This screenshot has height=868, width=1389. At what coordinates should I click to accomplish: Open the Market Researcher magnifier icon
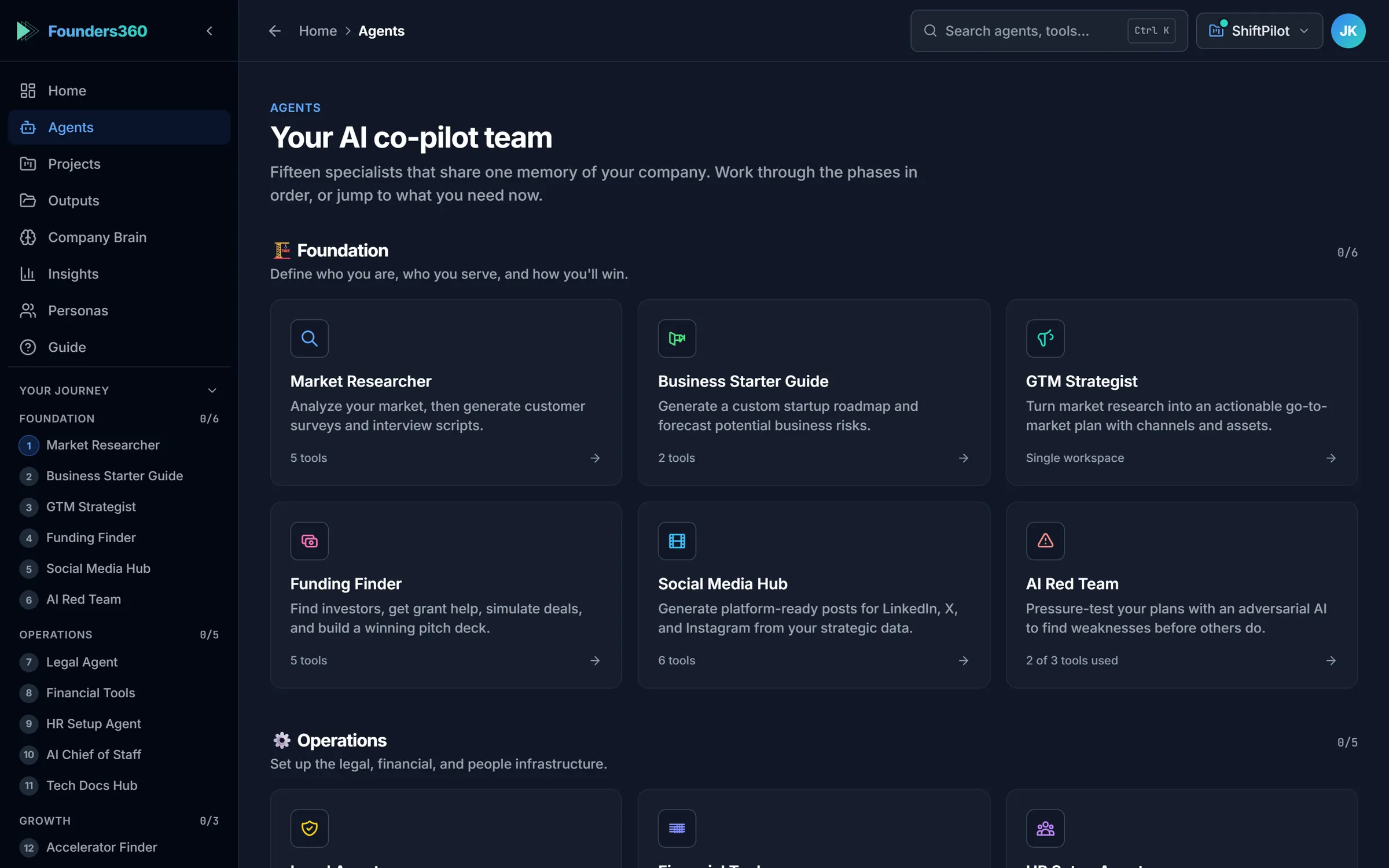tap(310, 339)
